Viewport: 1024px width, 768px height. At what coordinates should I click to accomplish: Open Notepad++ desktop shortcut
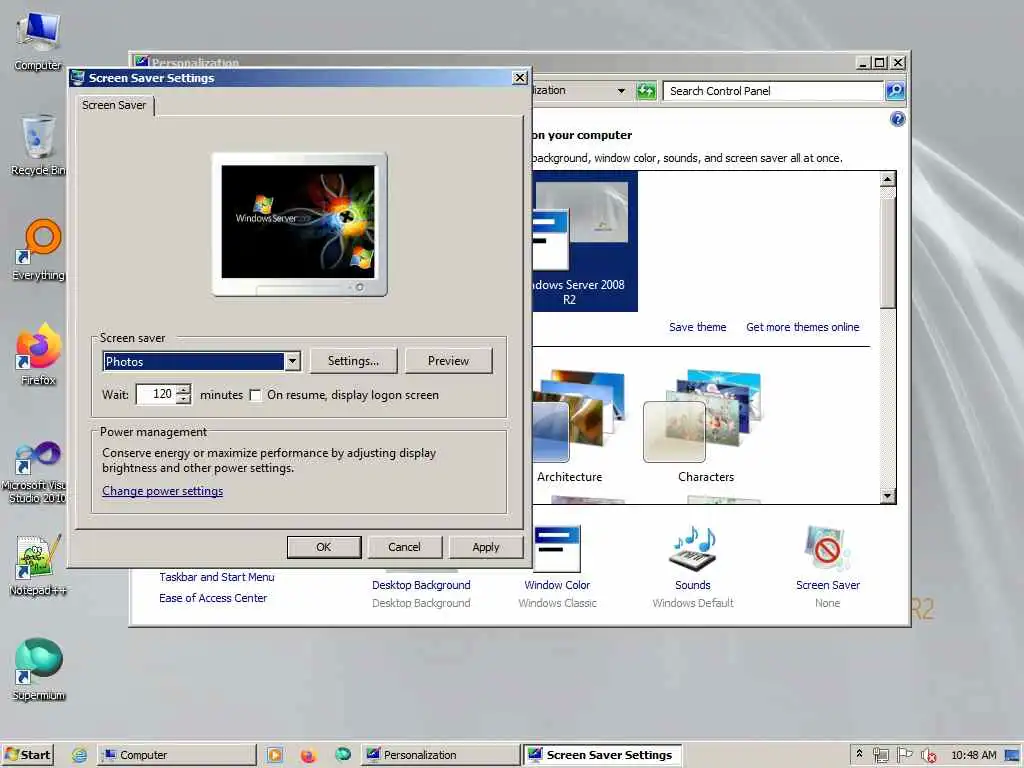click(38, 565)
